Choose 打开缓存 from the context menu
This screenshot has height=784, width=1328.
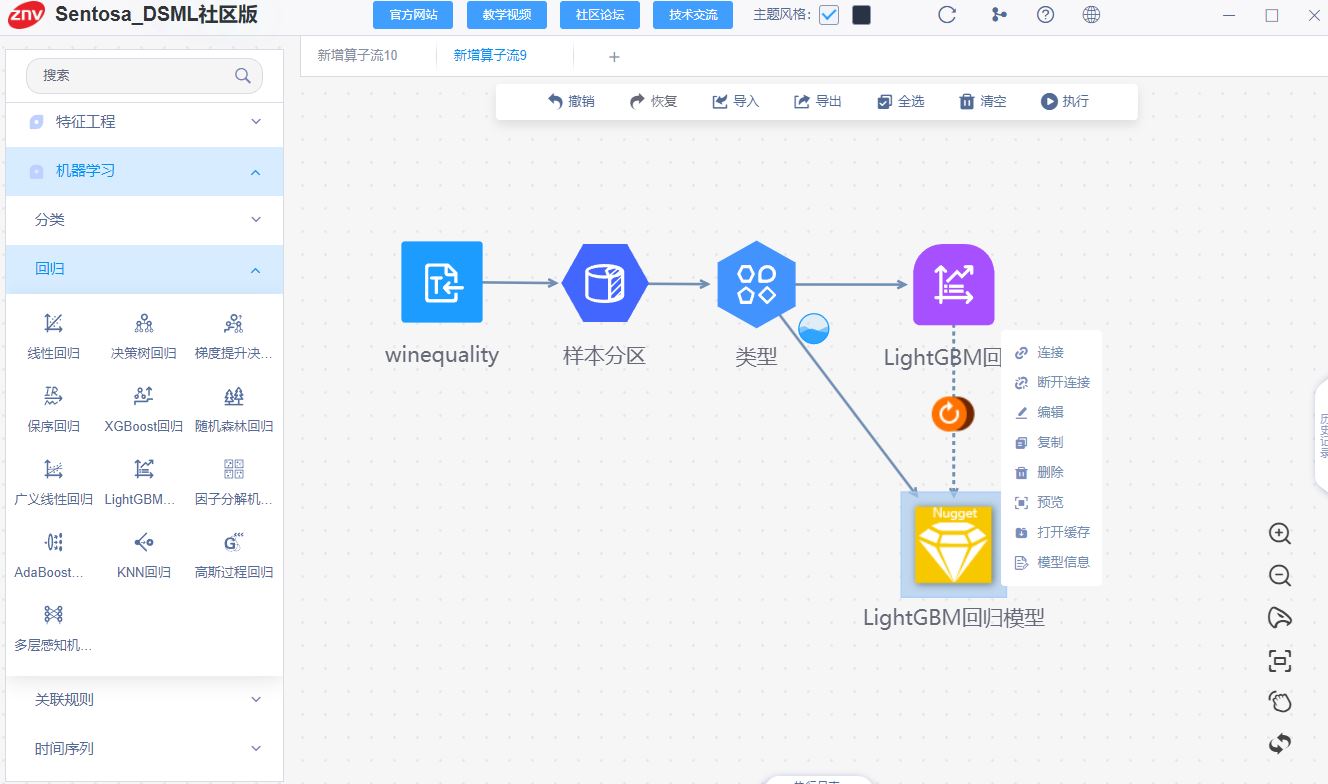pyautogui.click(x=1051, y=532)
